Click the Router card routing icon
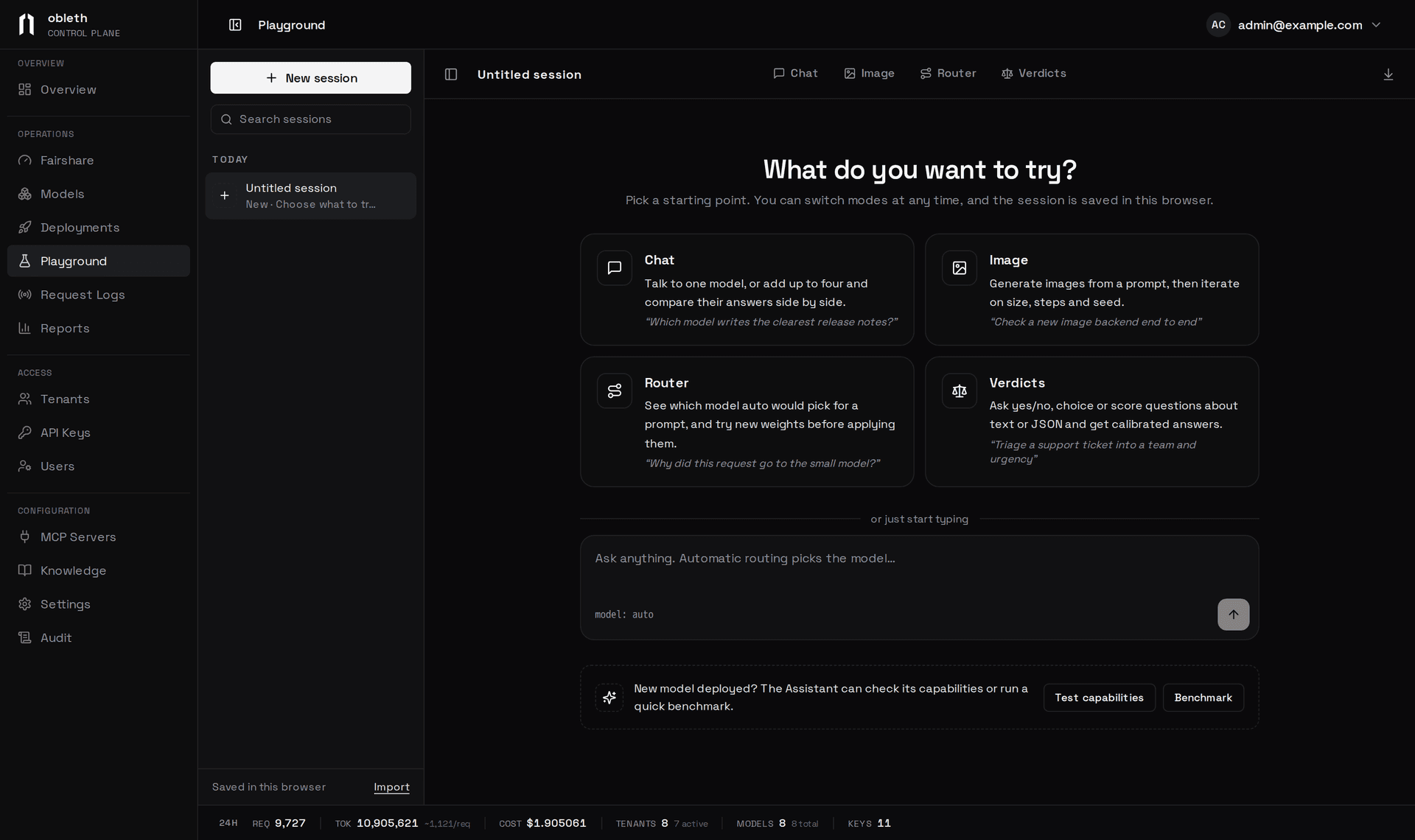Screen dimensions: 1415x840 [615, 391]
